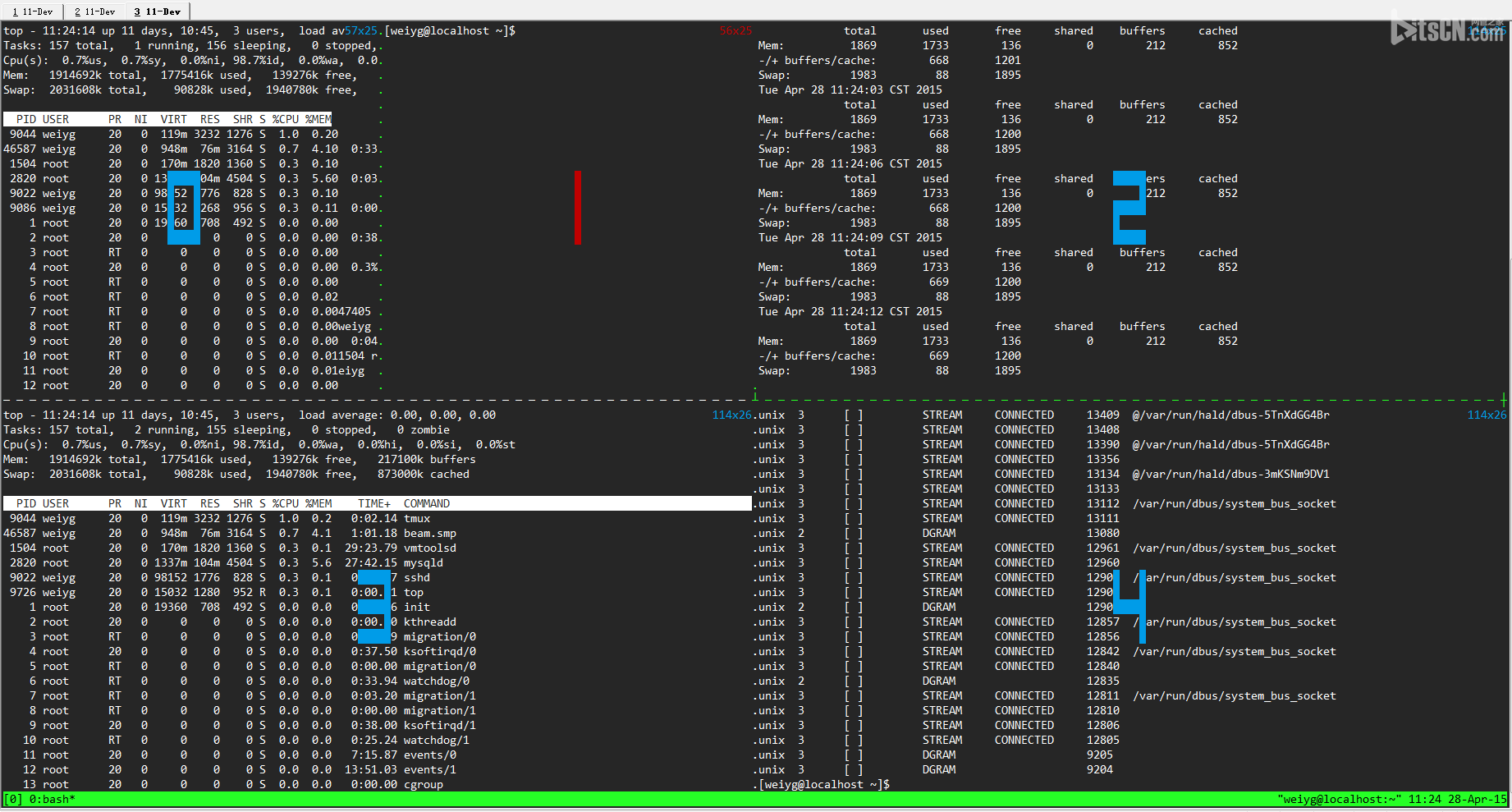Click the vmtoolsd command entry
The height and width of the screenshot is (812, 1512).
click(430, 548)
